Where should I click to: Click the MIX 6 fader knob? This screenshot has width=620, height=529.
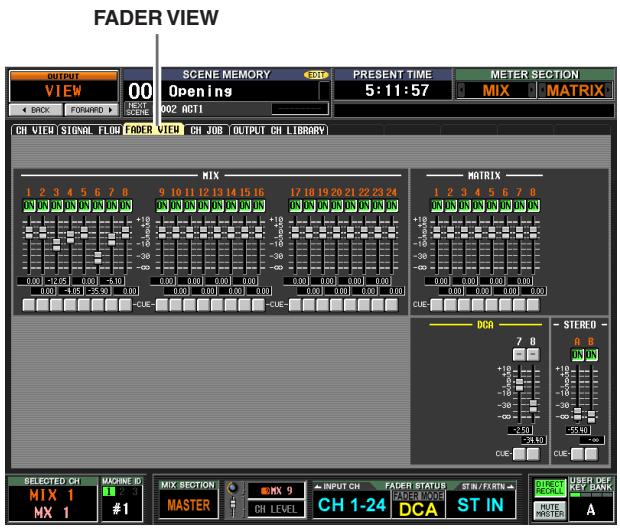pyautogui.click(x=98, y=257)
